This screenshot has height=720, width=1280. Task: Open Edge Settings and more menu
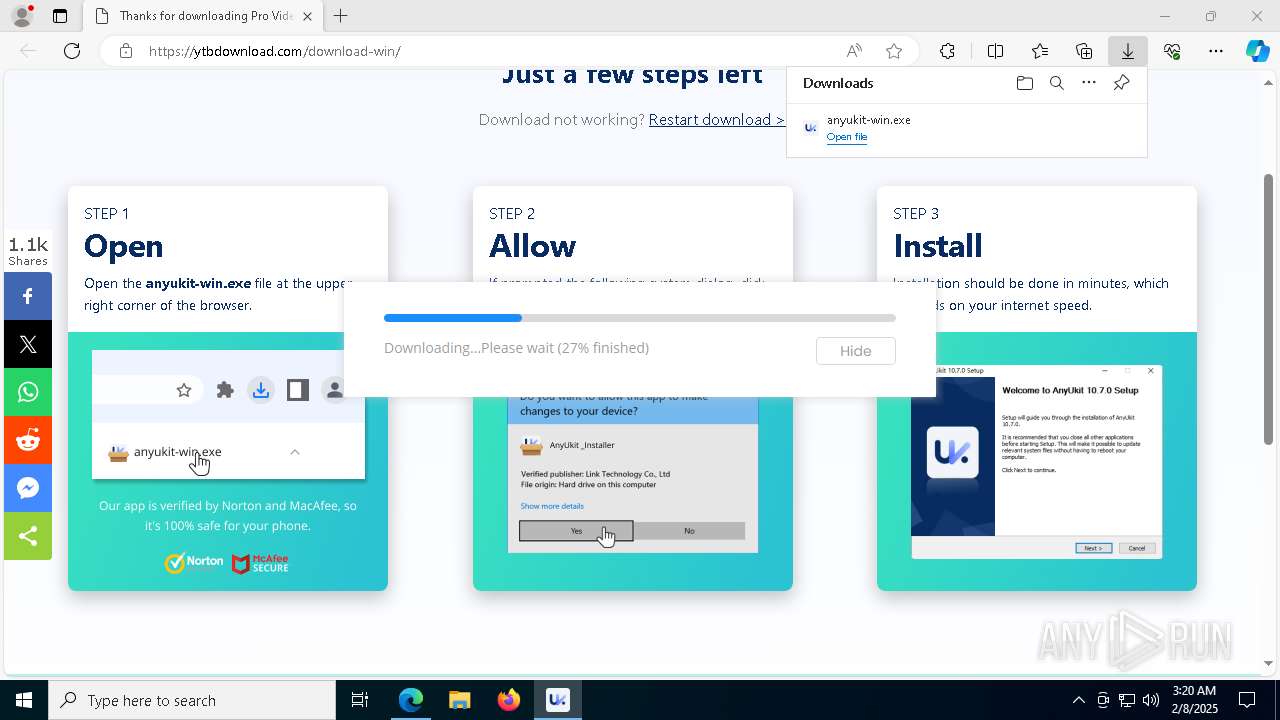(x=1216, y=51)
